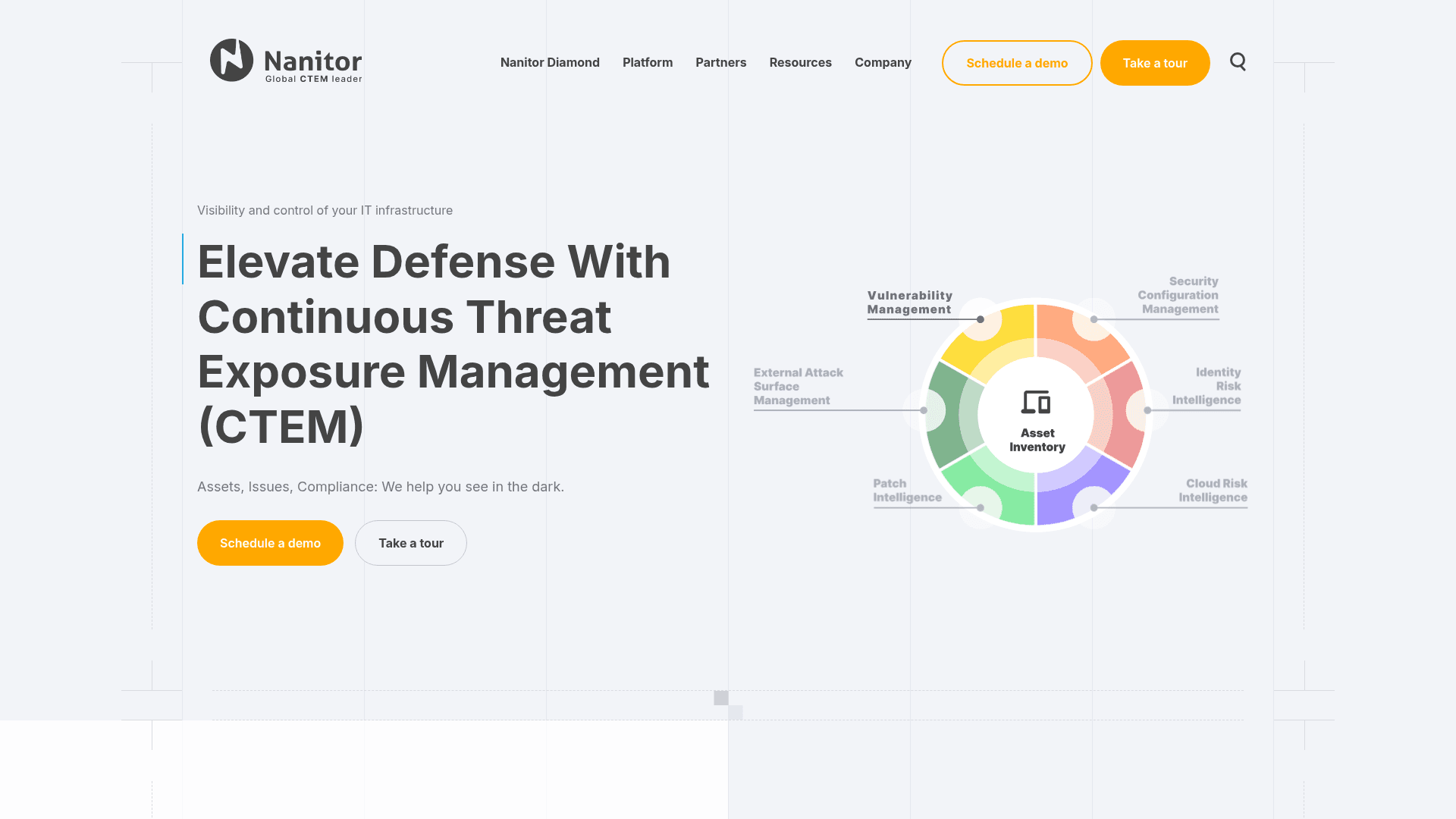The image size is (1456, 819).
Task: Click header Take a tour button
Action: click(1155, 63)
